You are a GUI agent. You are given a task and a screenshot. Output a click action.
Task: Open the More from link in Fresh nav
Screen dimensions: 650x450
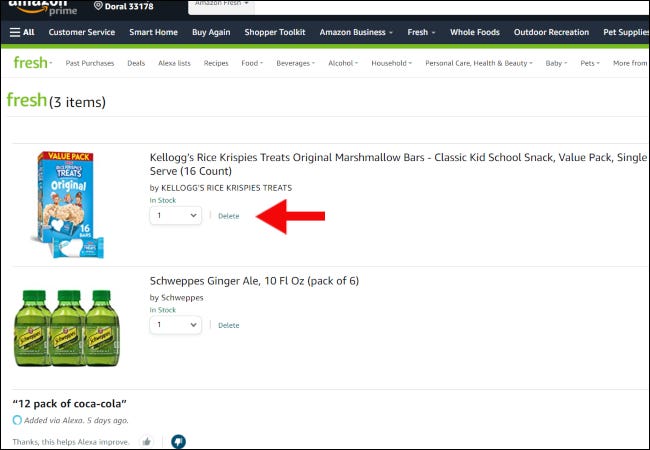pos(631,63)
